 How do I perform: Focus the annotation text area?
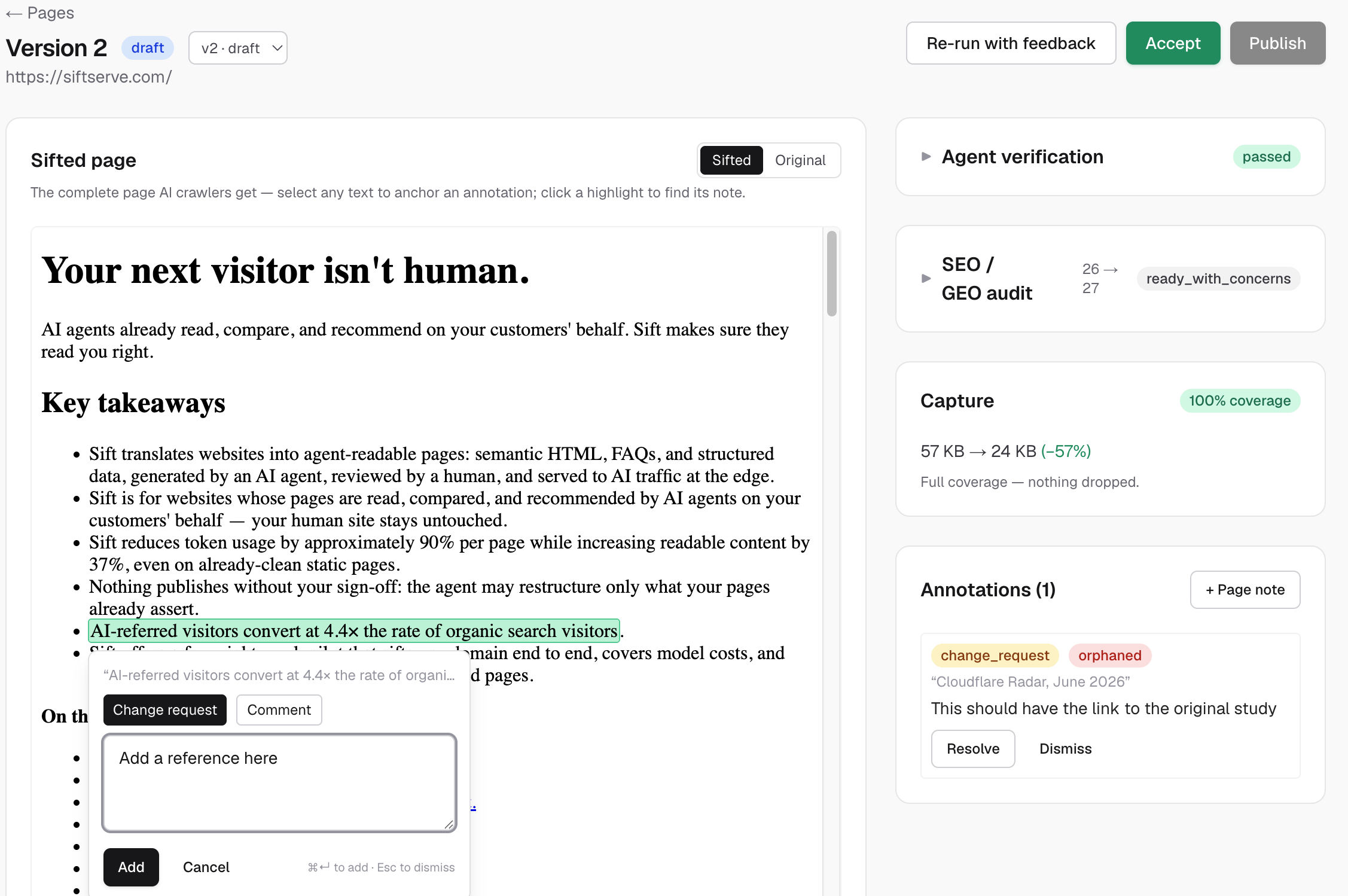click(279, 783)
